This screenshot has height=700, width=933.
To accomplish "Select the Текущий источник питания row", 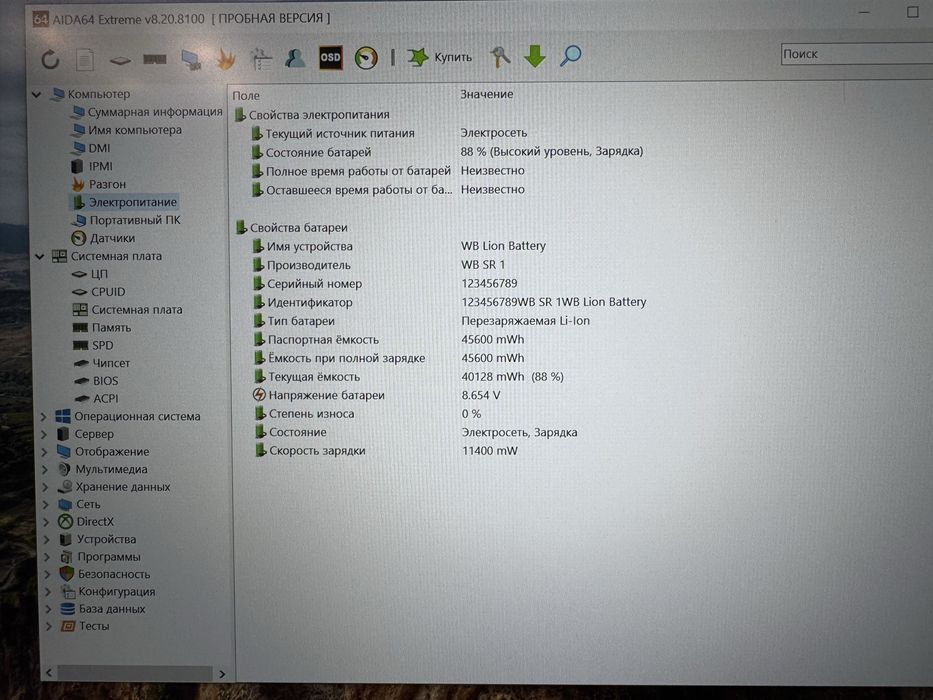I will click(x=389, y=133).
